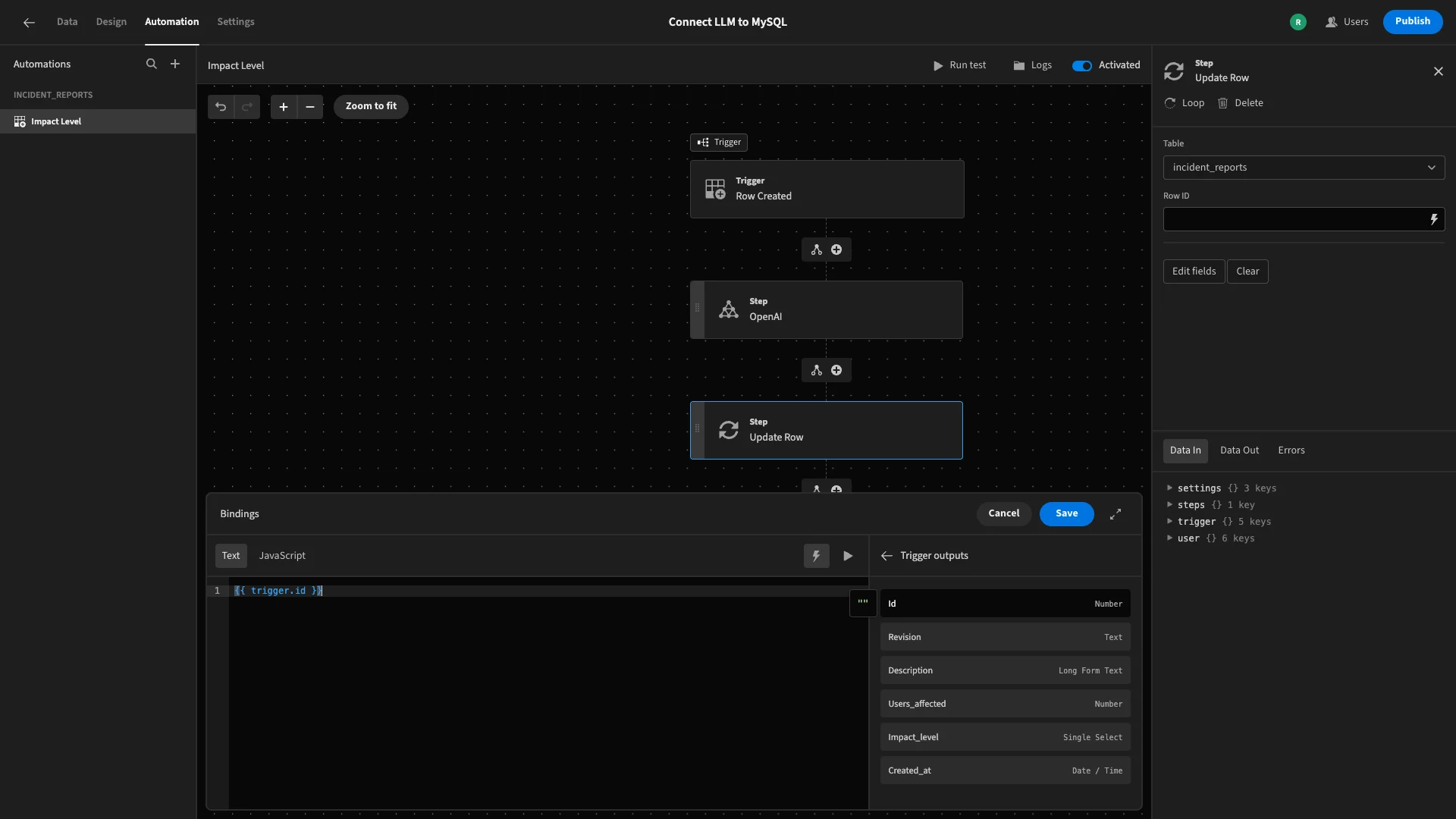Zoom in on the automation canvas
The height and width of the screenshot is (819, 1456).
click(x=284, y=107)
